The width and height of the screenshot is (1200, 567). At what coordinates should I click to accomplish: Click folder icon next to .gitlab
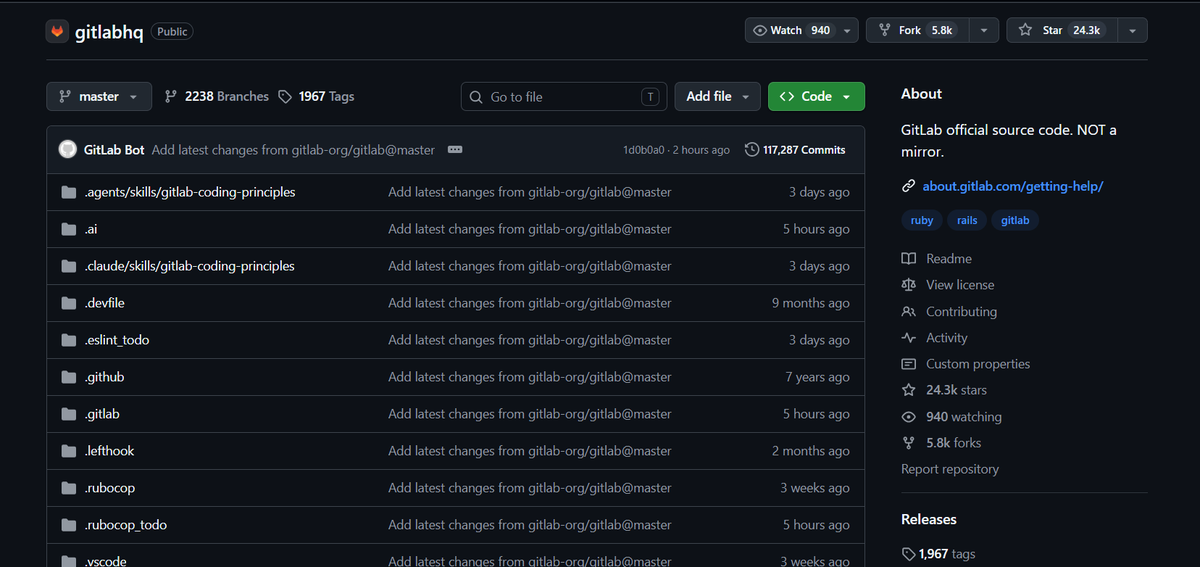coord(69,414)
